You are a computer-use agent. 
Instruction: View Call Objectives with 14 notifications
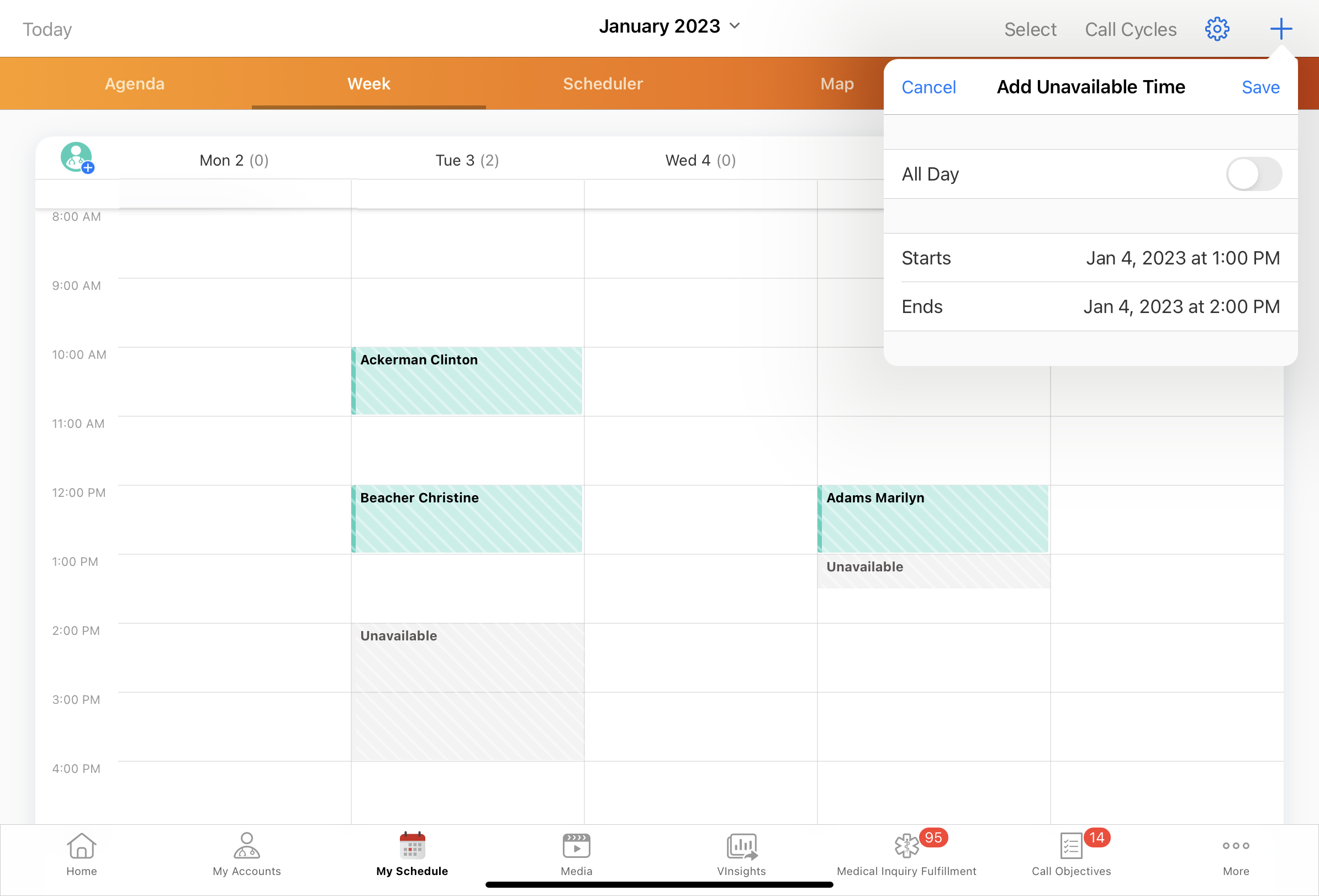1070,856
